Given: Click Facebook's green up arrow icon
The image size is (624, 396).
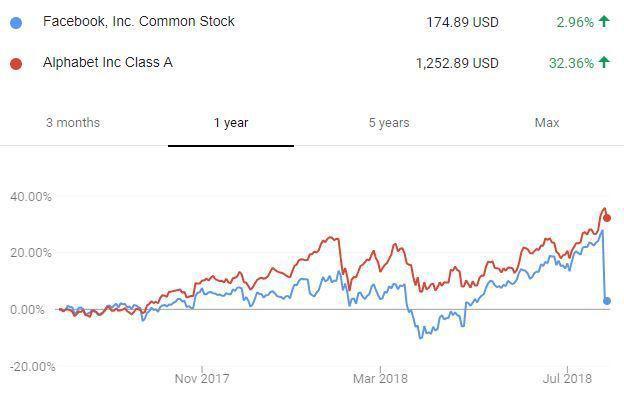Looking at the screenshot, I should pyautogui.click(x=604, y=21).
